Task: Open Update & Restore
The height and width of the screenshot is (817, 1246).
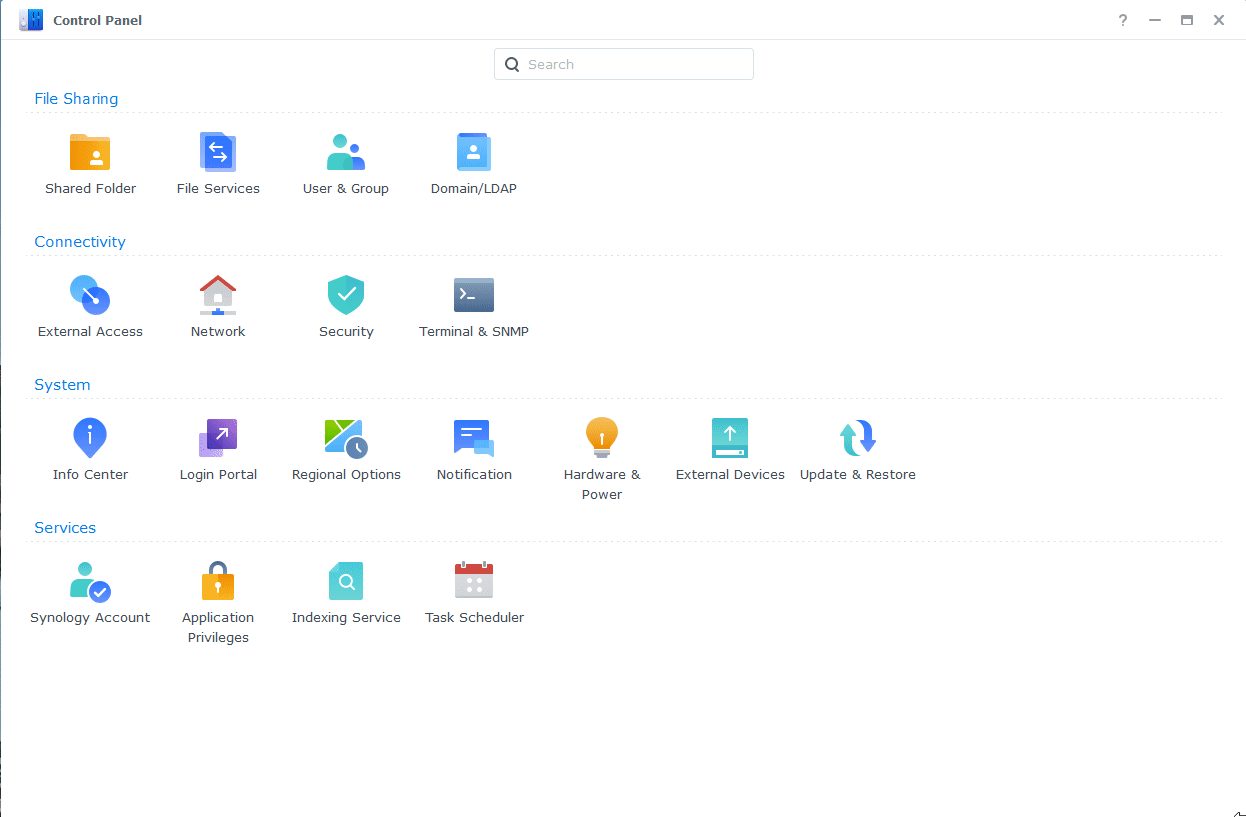Action: 858,439
